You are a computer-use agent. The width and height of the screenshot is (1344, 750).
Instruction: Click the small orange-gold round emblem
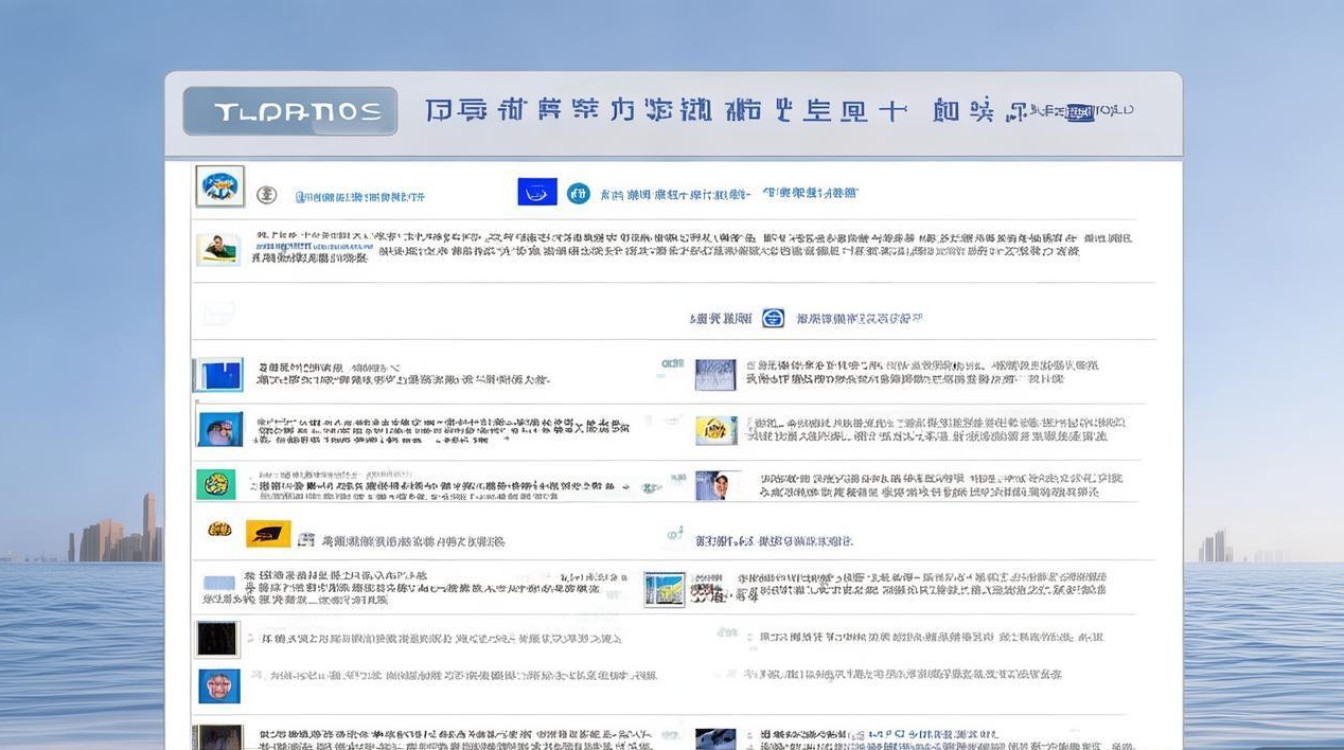(x=219, y=529)
